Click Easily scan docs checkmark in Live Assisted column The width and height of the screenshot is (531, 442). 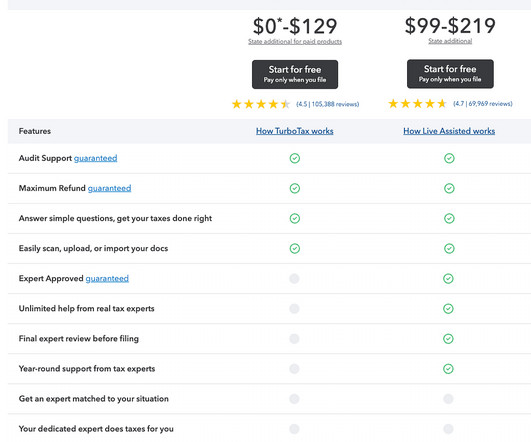click(x=449, y=249)
